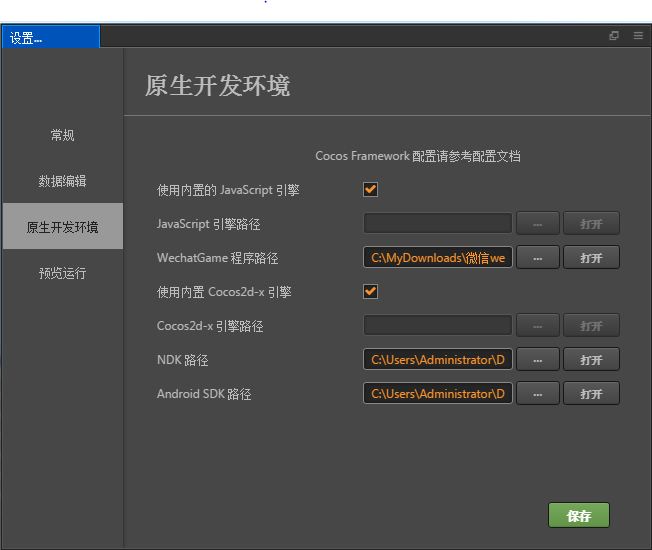Viewport: 652px width, 550px height.
Task: Click the WechatGame 程序路径 input field
Action: pyautogui.click(x=437, y=257)
